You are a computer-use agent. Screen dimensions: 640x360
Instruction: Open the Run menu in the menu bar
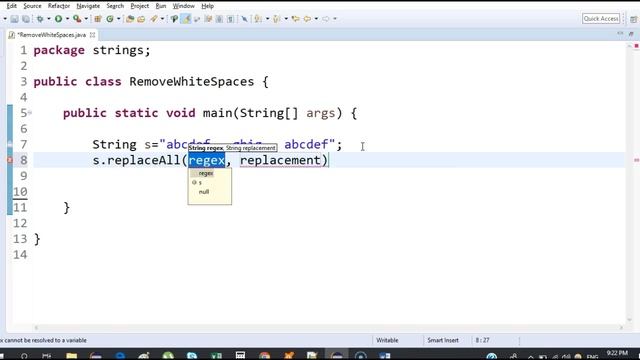tap(161, 6)
